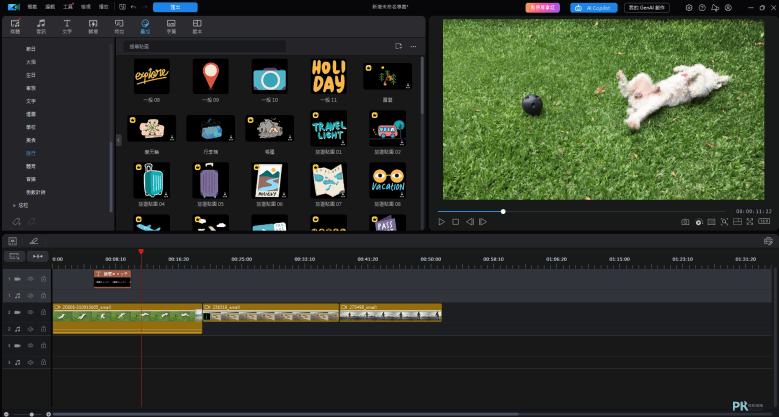Open the preview aspect ratio selector

click(764, 222)
